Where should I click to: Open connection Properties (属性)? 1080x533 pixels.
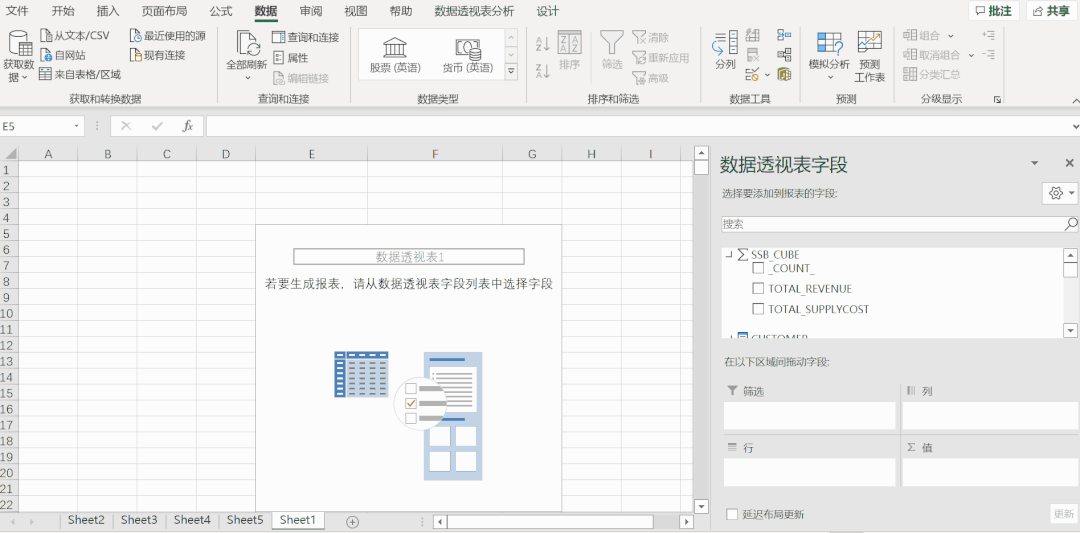pyautogui.click(x=291, y=58)
